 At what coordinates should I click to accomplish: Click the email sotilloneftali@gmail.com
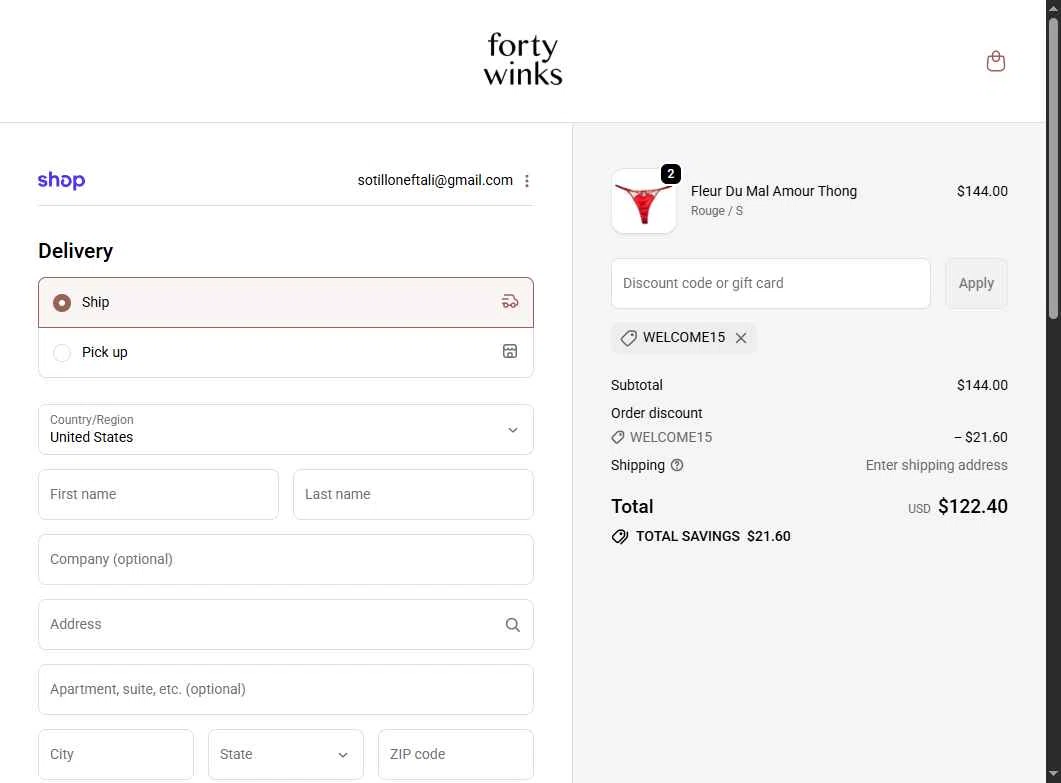(435, 181)
